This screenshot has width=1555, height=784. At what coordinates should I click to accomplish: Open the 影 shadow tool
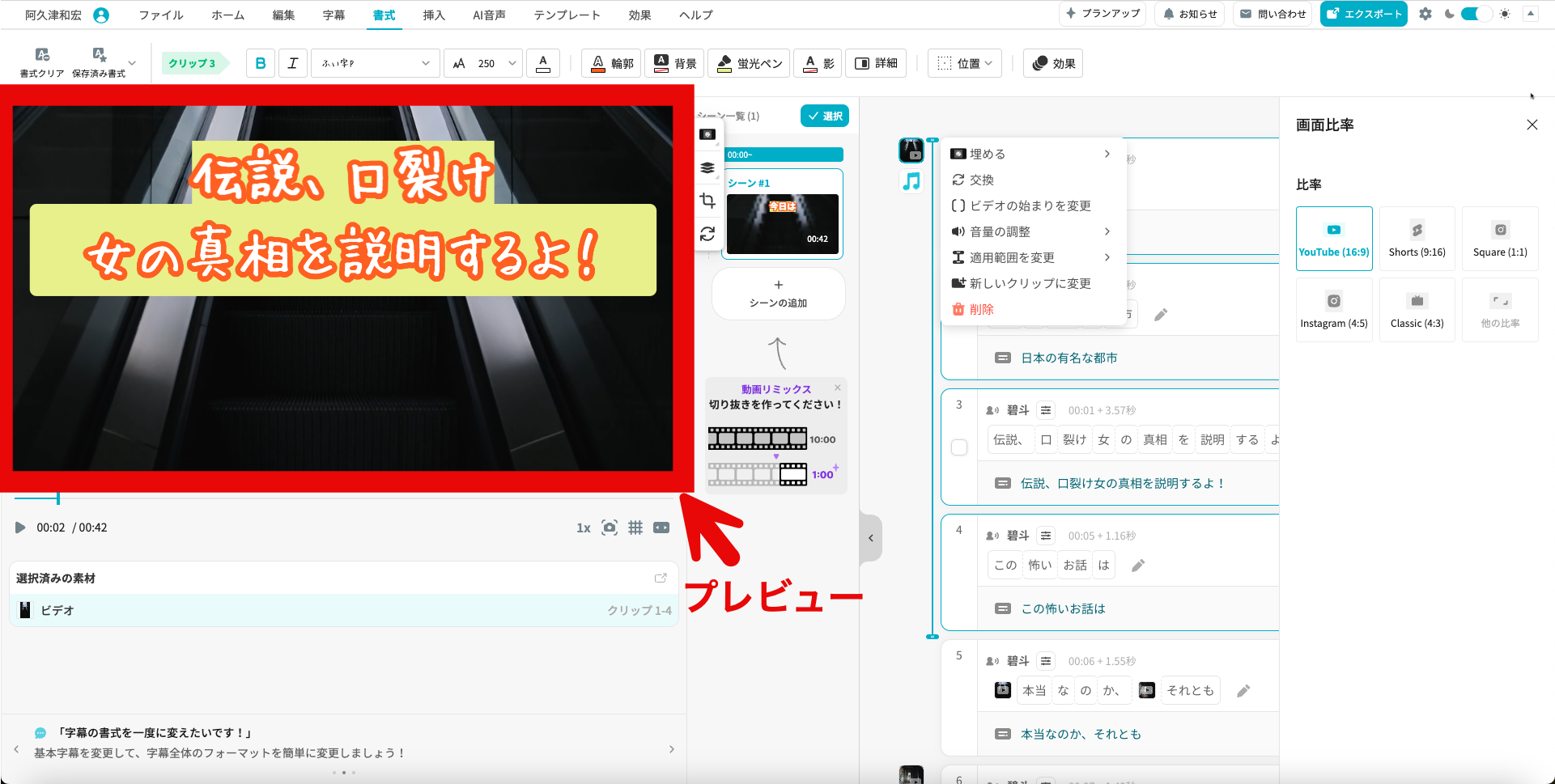818,63
